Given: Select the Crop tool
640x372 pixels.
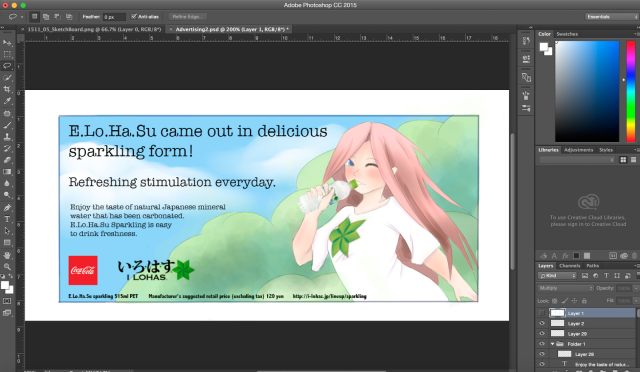Looking at the screenshot, I should [7, 89].
